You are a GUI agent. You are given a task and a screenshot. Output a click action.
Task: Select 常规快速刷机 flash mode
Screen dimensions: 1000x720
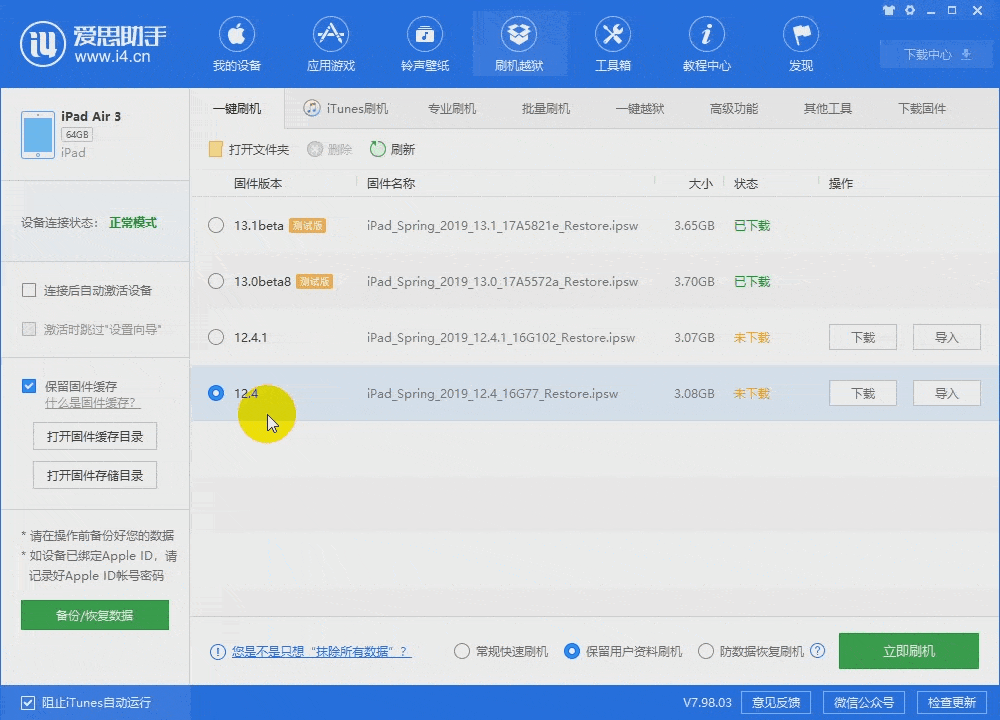(x=462, y=651)
